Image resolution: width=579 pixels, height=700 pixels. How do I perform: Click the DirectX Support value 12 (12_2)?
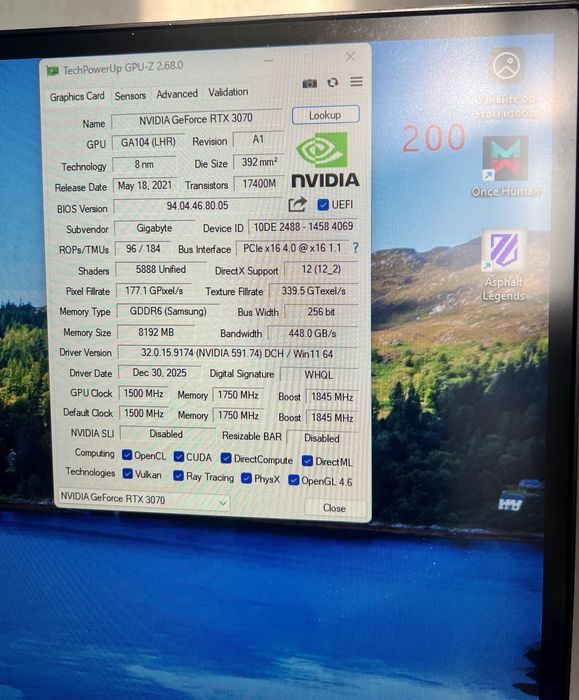click(321, 269)
